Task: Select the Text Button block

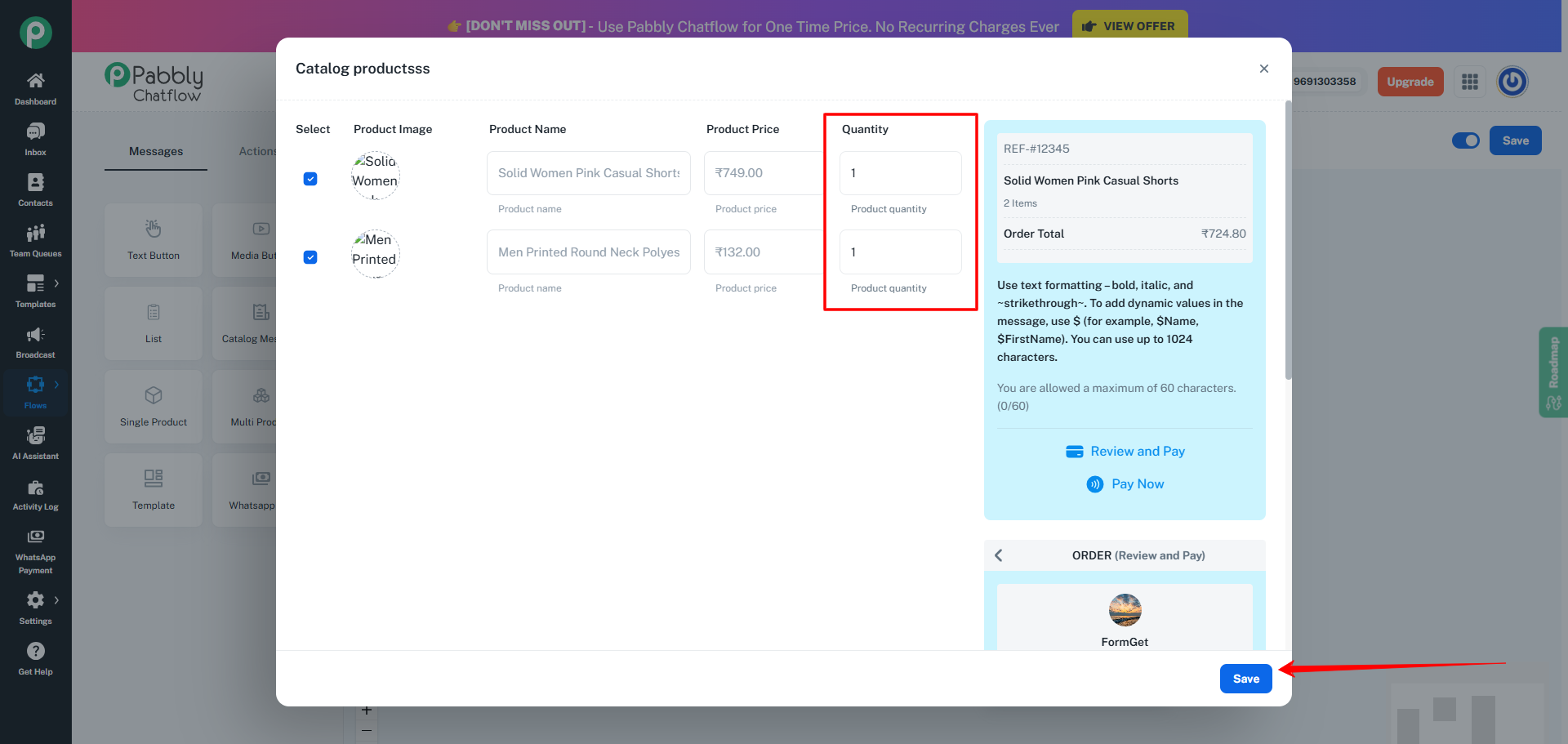Action: coord(154,240)
